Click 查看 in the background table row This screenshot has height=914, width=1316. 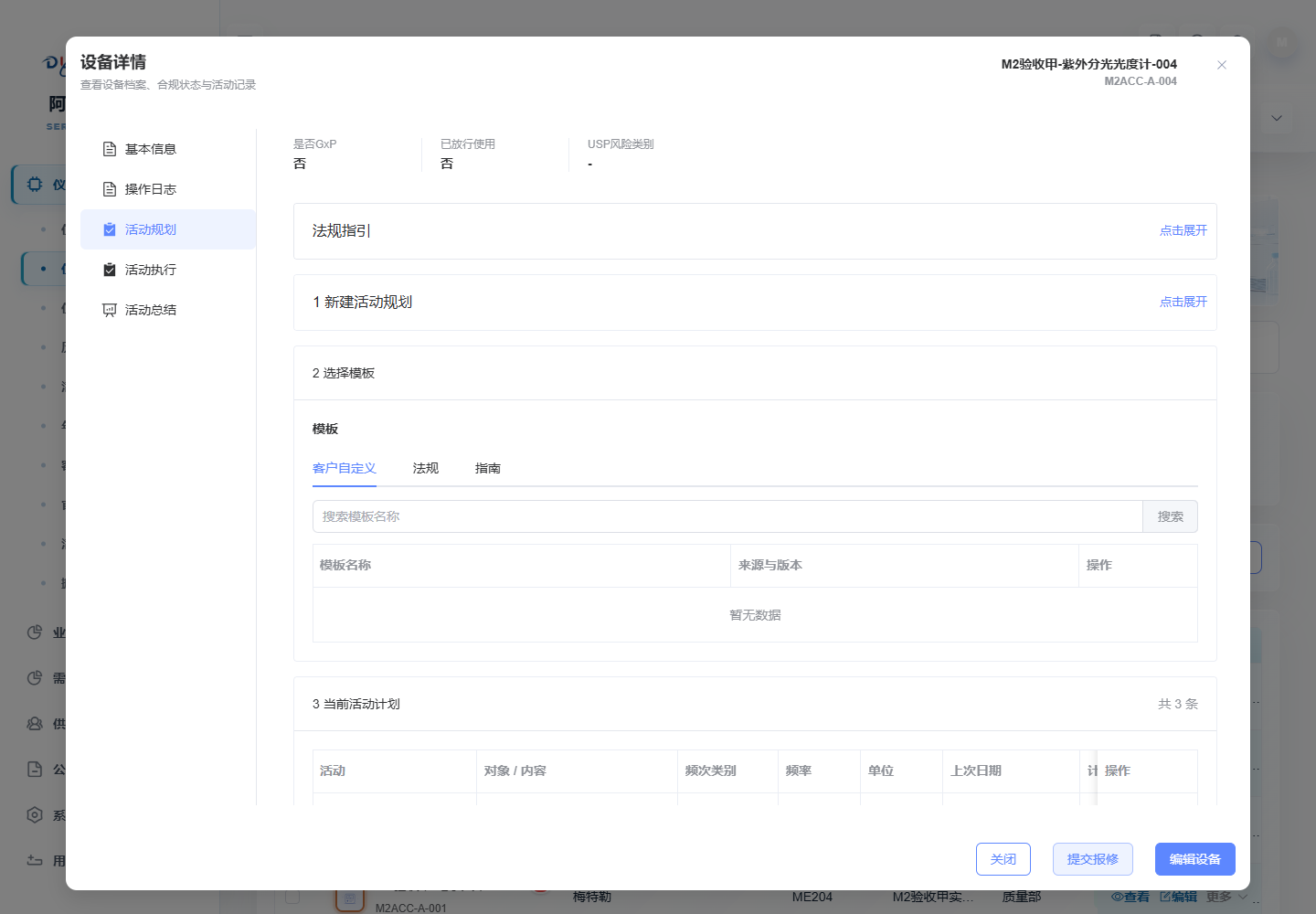click(x=1130, y=898)
